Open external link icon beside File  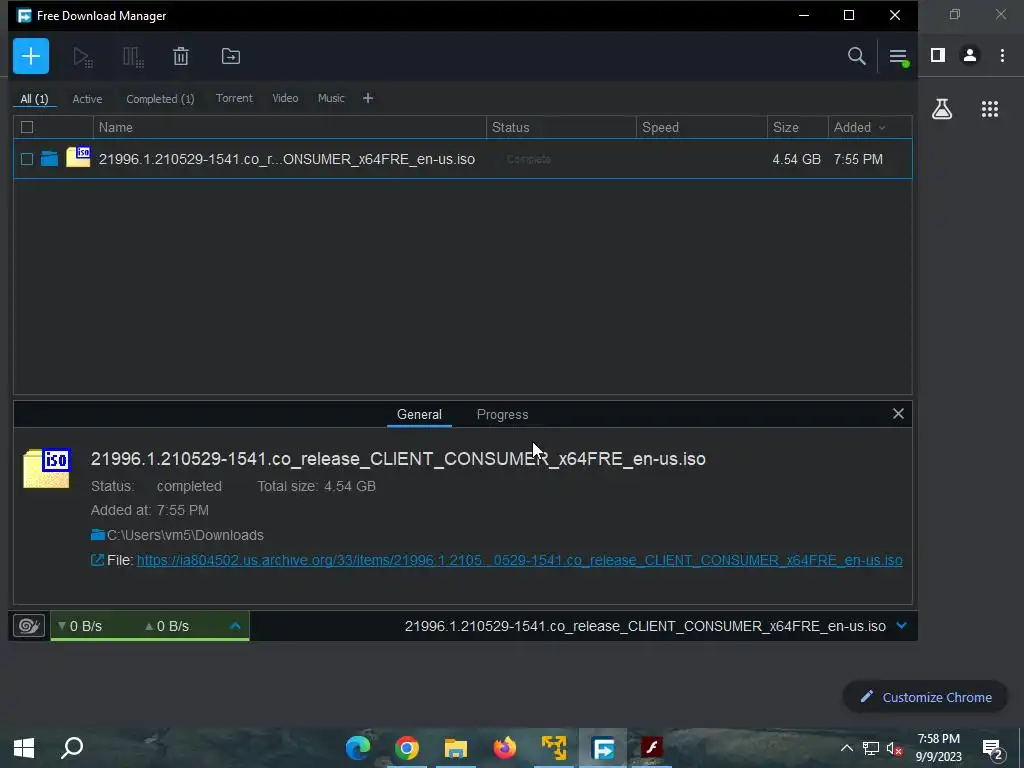(x=97, y=560)
